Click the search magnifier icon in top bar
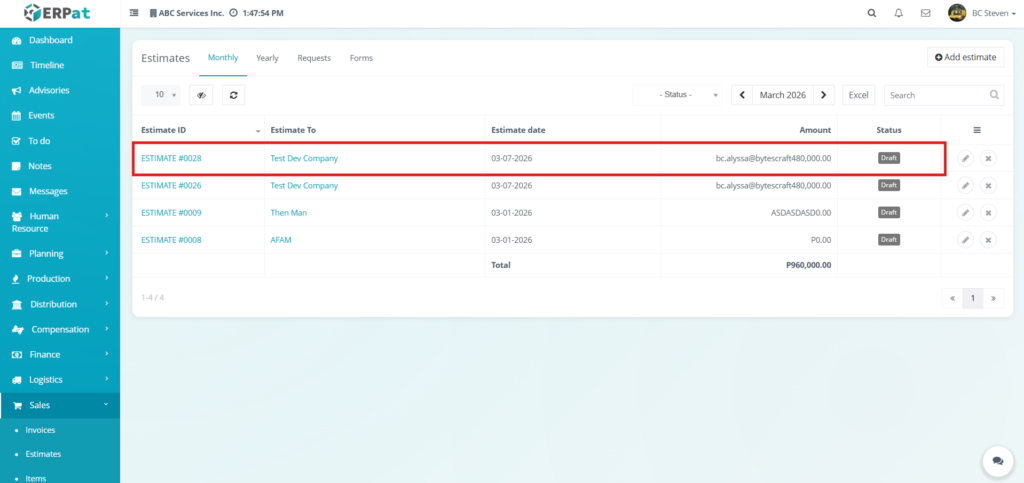This screenshot has height=483, width=1024. click(x=872, y=13)
